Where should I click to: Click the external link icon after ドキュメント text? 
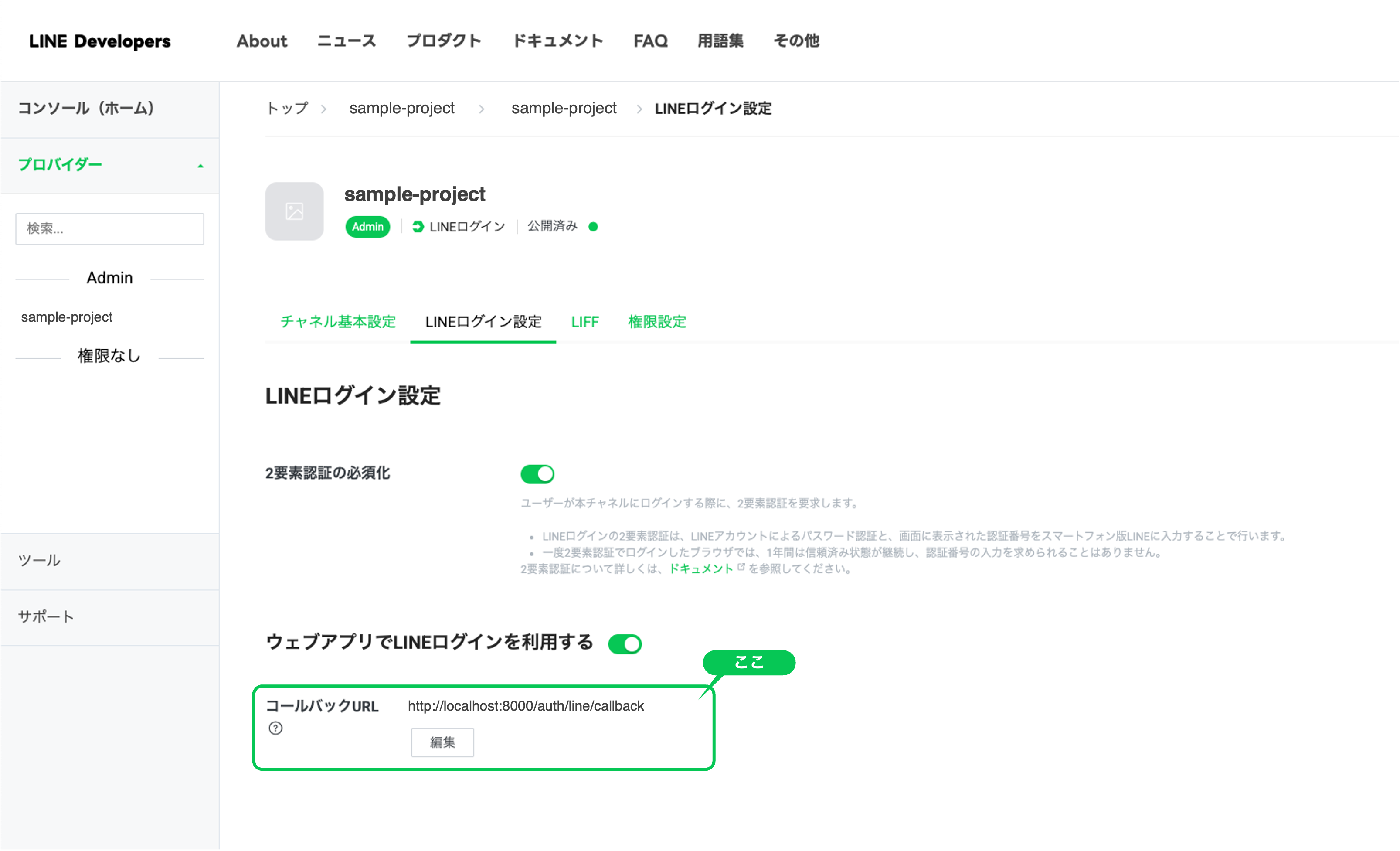click(x=740, y=566)
